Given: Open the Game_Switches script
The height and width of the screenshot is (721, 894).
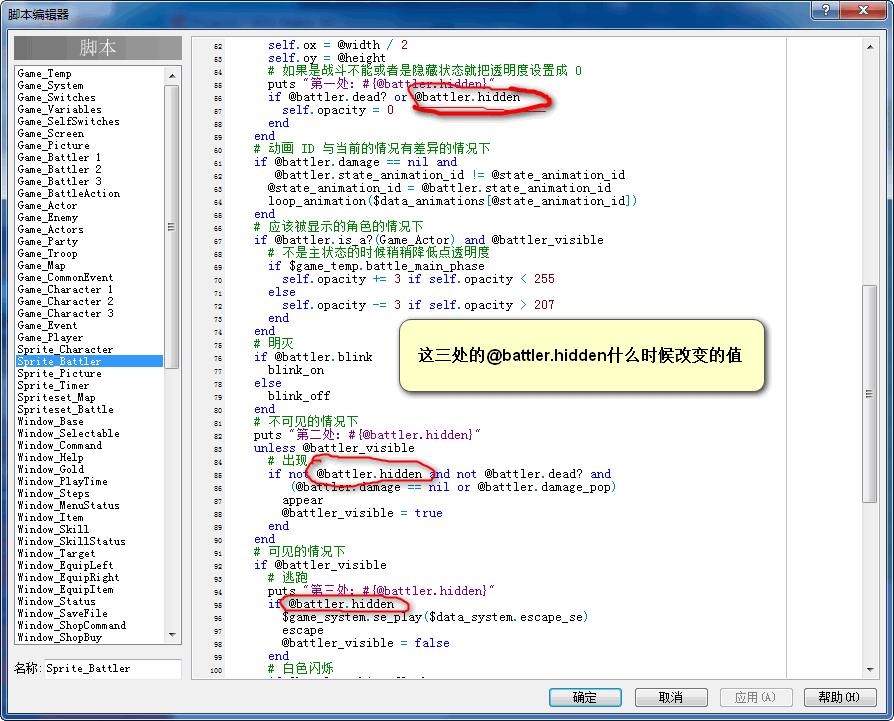Looking at the screenshot, I should [56, 97].
